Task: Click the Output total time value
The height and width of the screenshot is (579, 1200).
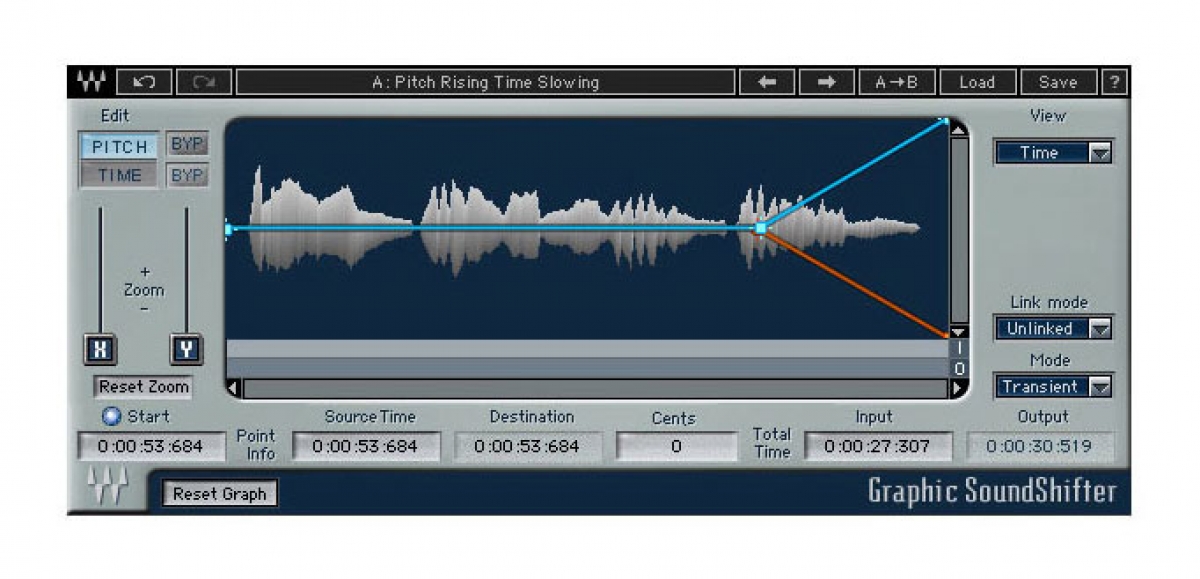Action: 1040,446
